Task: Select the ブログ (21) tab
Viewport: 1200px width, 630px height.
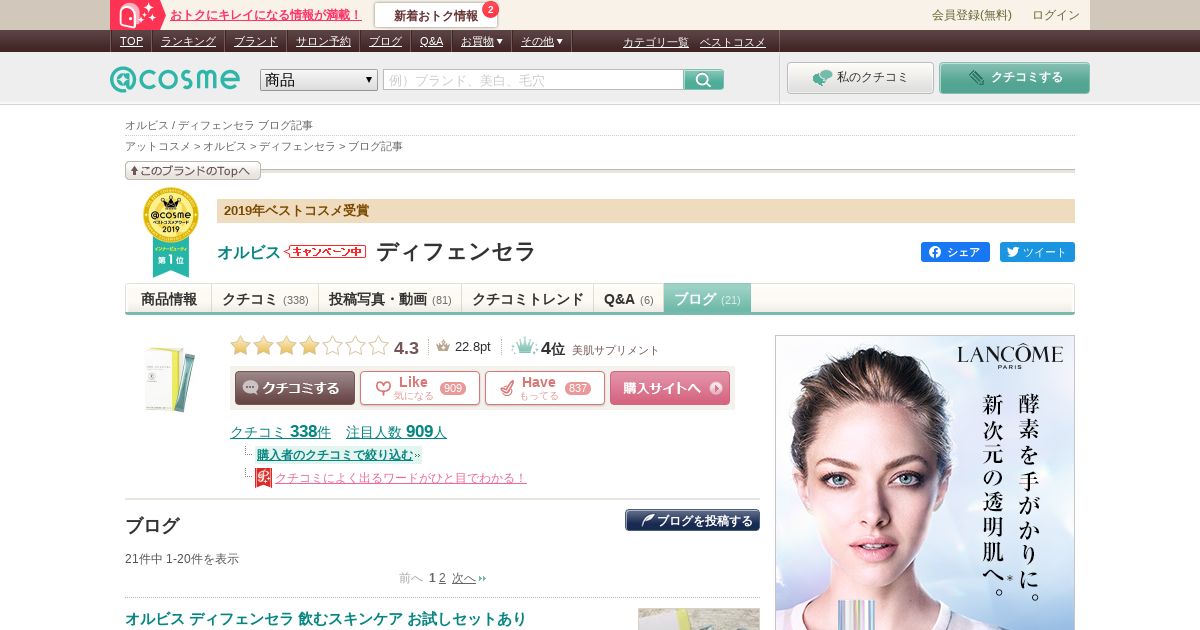Action: point(707,299)
